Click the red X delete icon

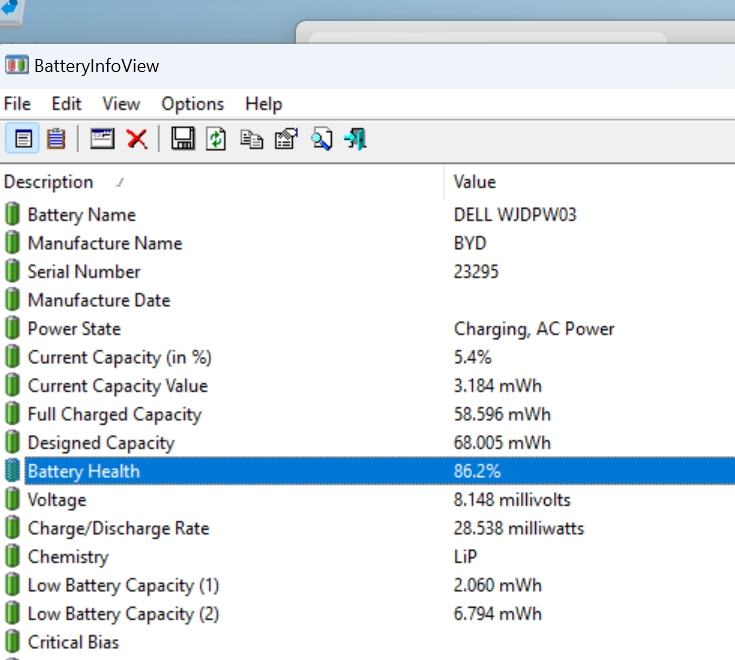click(x=137, y=139)
